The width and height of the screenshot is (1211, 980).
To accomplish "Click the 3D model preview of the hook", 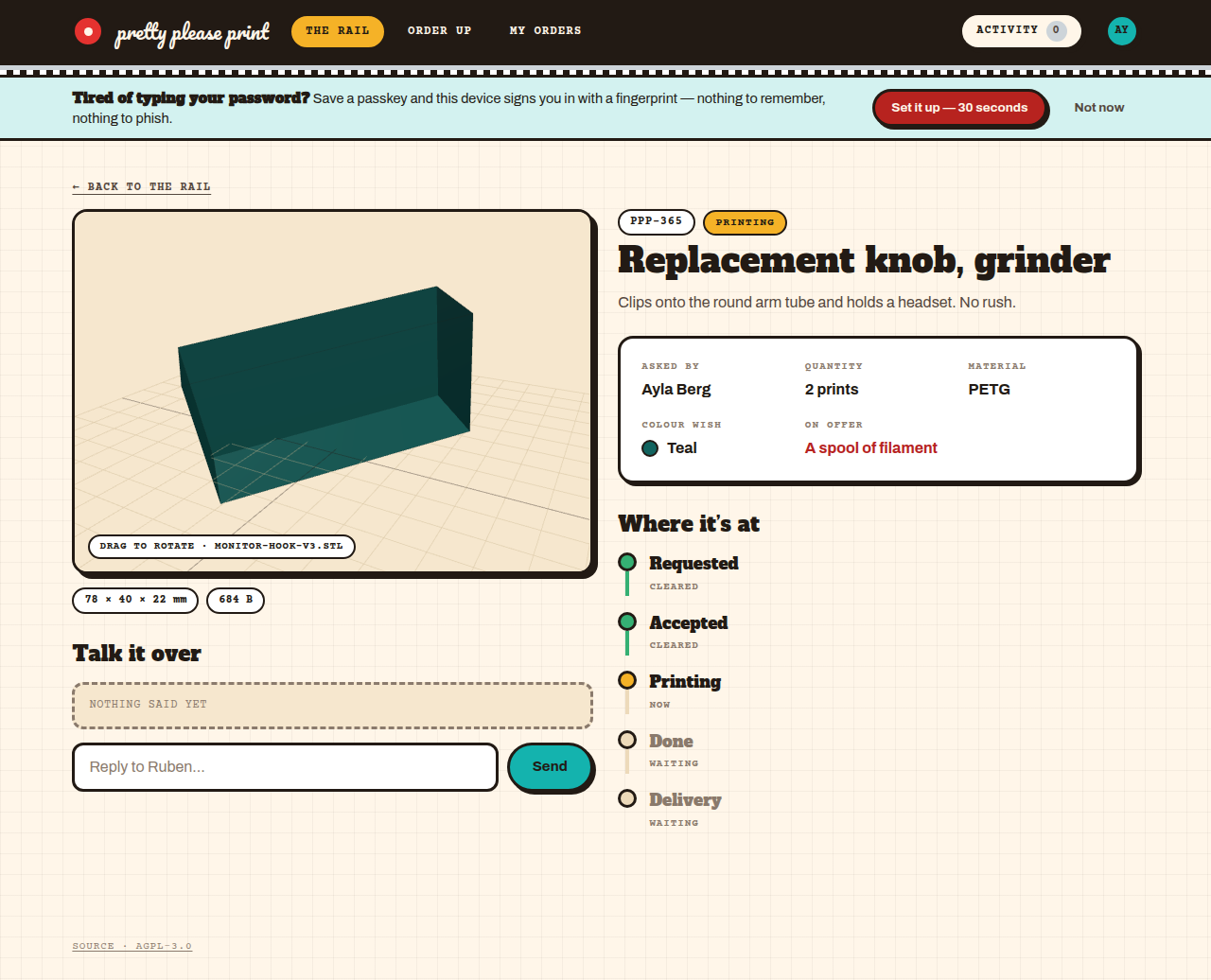I will click(x=333, y=392).
